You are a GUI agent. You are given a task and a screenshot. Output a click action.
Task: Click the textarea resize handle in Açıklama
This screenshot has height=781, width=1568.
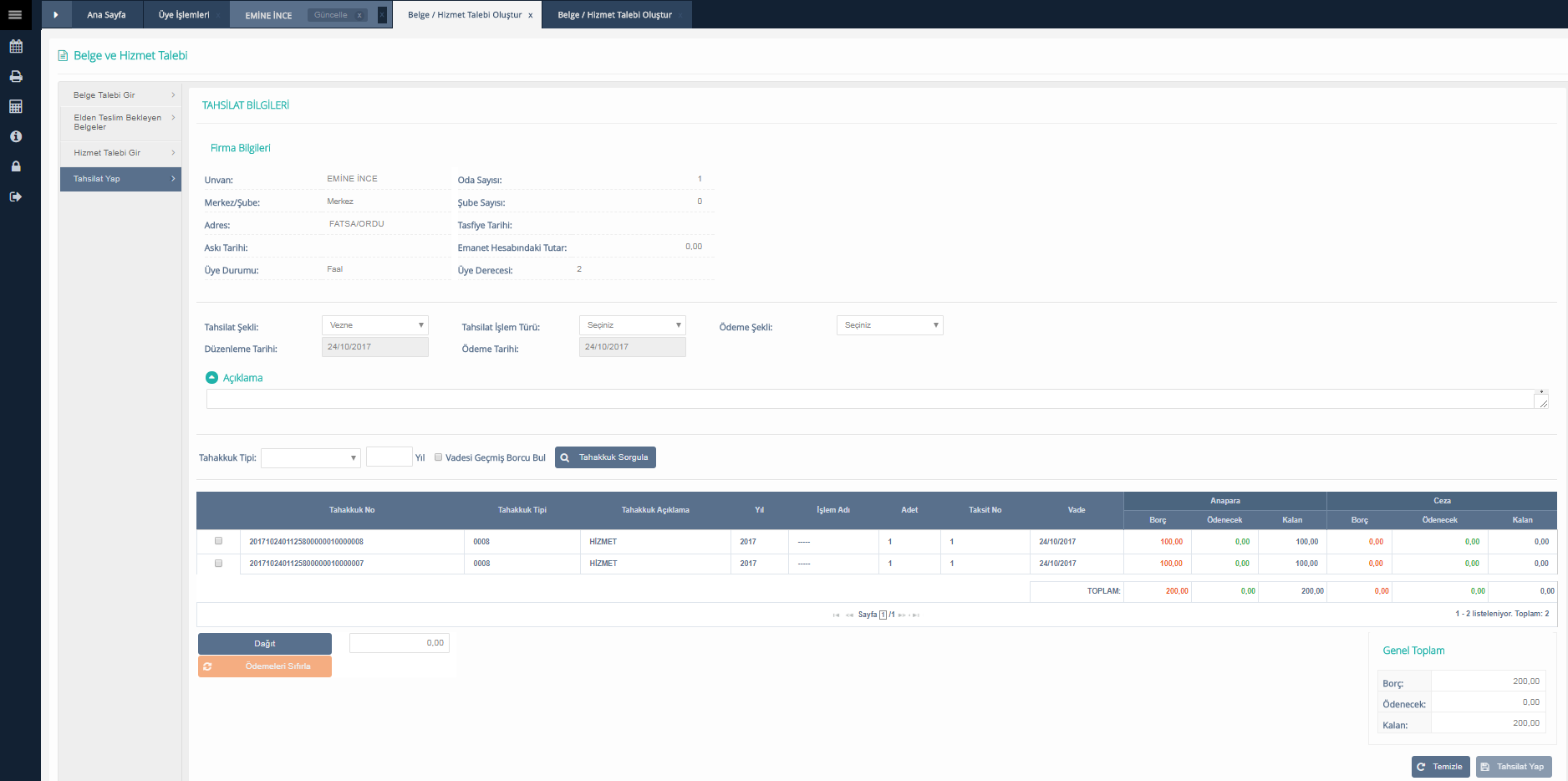(x=1542, y=402)
